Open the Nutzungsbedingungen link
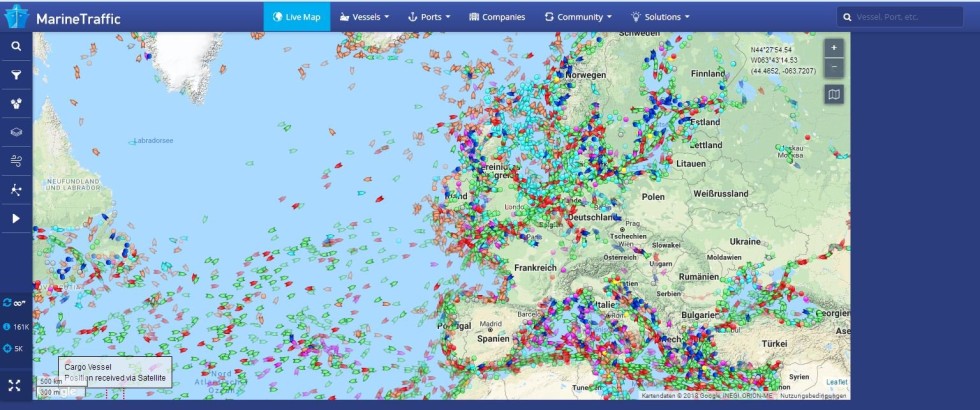Image resolution: width=980 pixels, height=410 pixels. (812, 396)
